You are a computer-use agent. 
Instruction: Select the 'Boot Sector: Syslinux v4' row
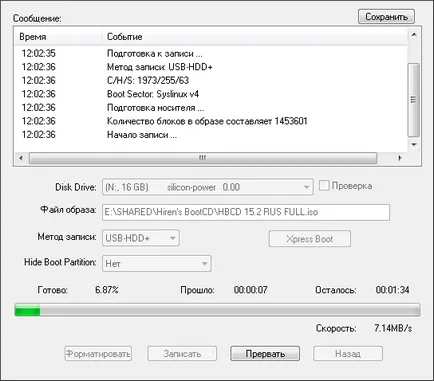211,94
